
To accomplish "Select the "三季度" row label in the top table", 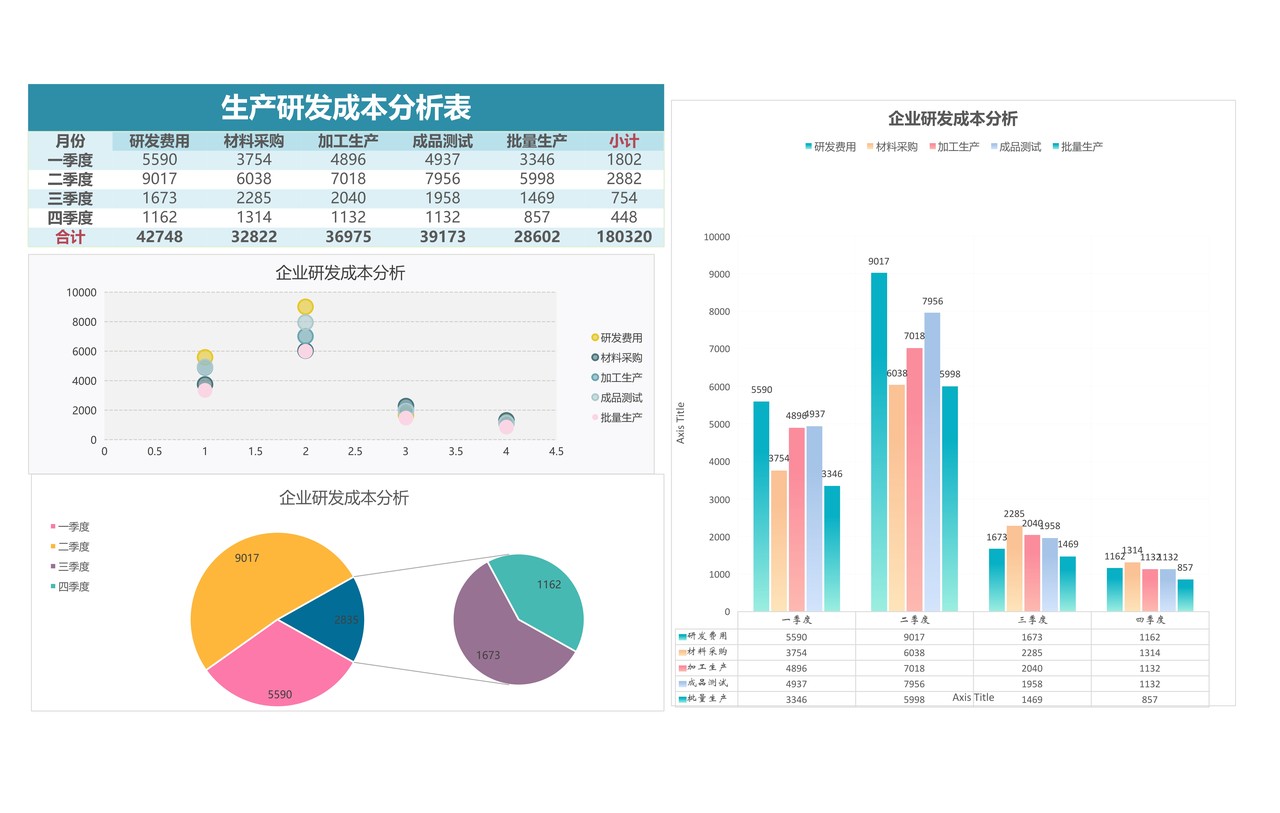I will [70, 198].
